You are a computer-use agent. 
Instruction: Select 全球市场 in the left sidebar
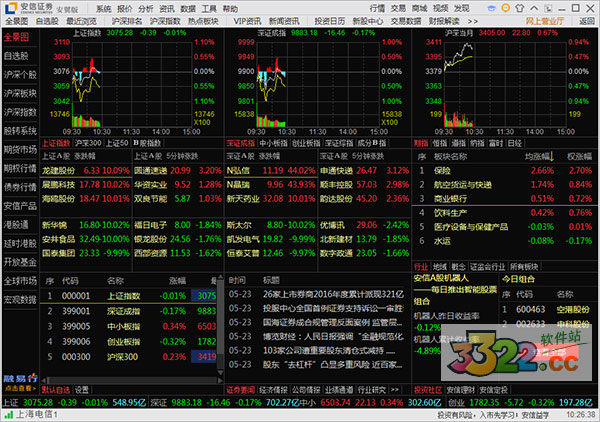20,281
